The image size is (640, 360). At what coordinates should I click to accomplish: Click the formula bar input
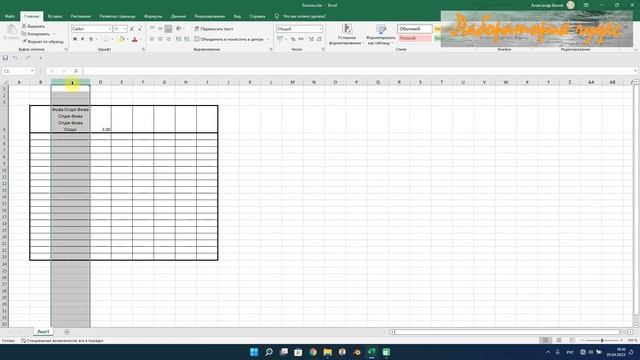[x=357, y=71]
